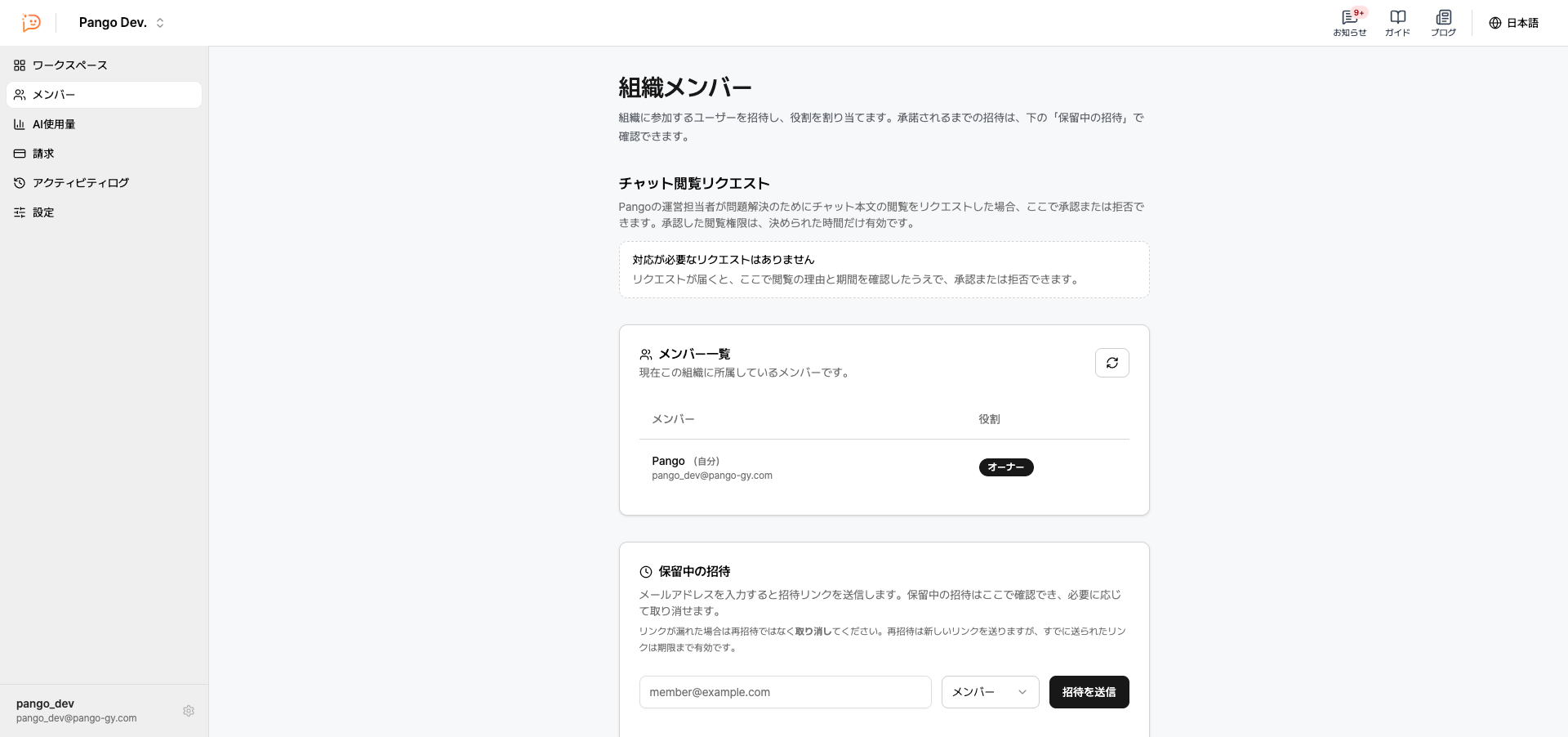This screenshot has width=1568, height=737.
Task: Click the 設定 sliders icon
Action: tap(20, 212)
